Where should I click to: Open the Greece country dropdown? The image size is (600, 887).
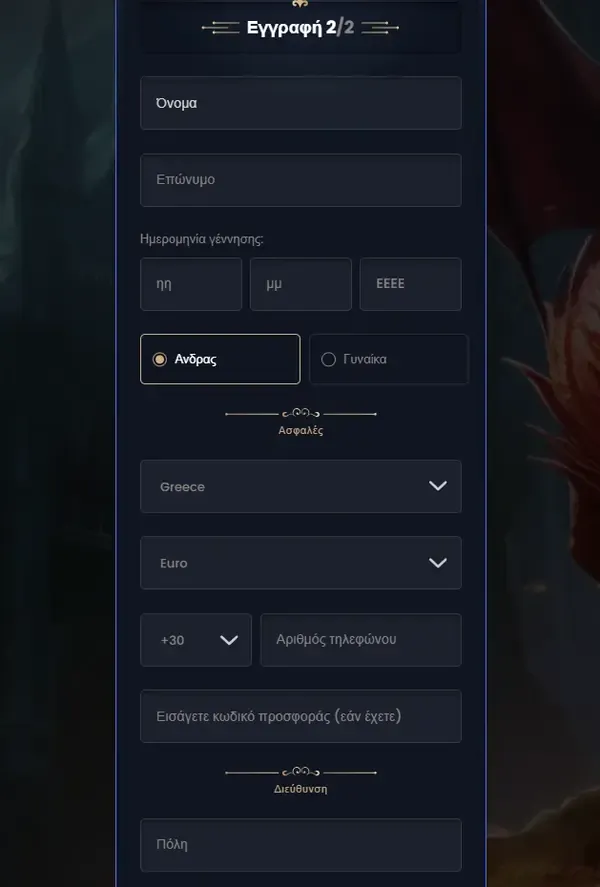(301, 486)
